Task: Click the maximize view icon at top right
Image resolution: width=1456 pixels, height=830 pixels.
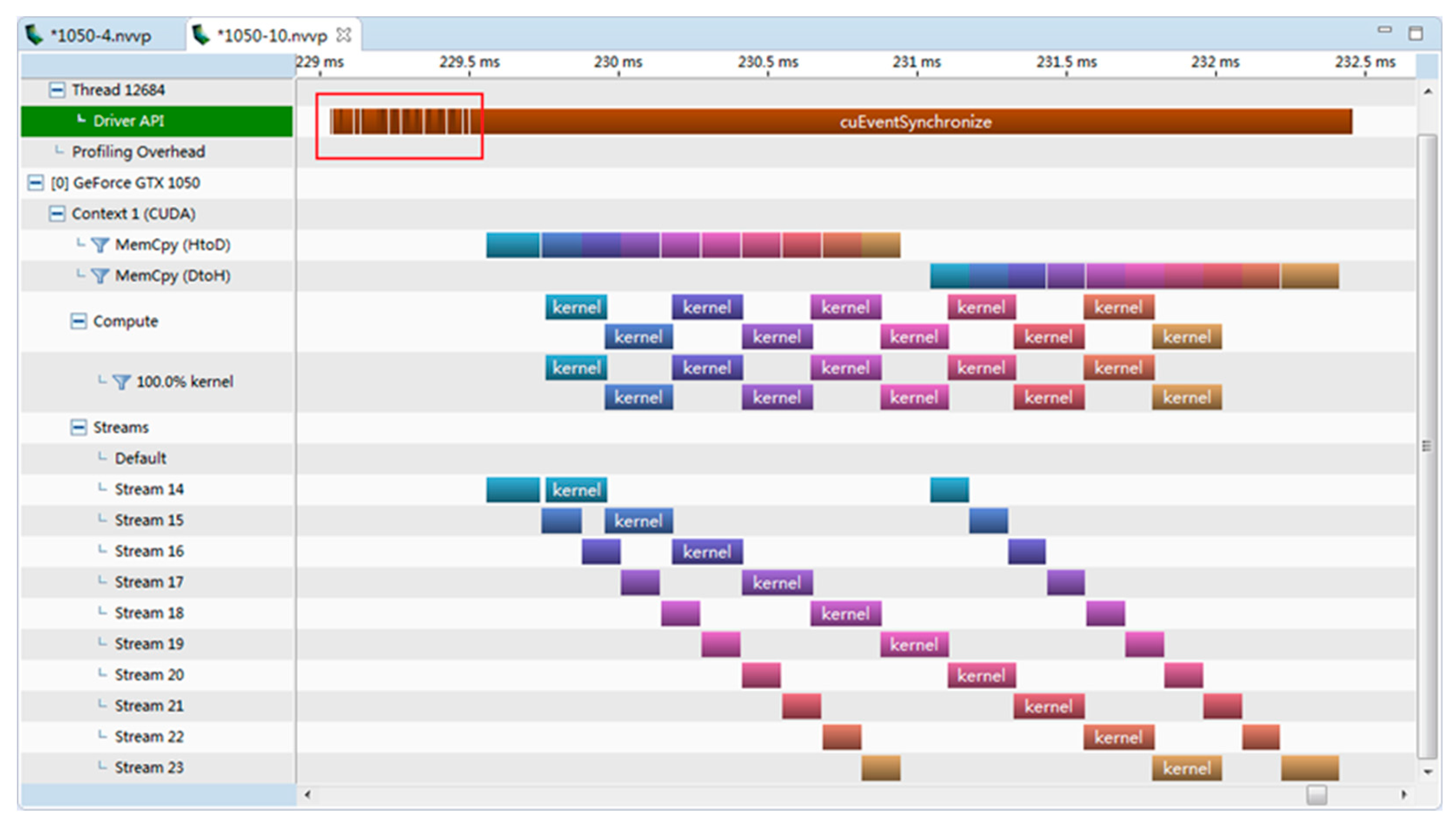Action: (1415, 33)
